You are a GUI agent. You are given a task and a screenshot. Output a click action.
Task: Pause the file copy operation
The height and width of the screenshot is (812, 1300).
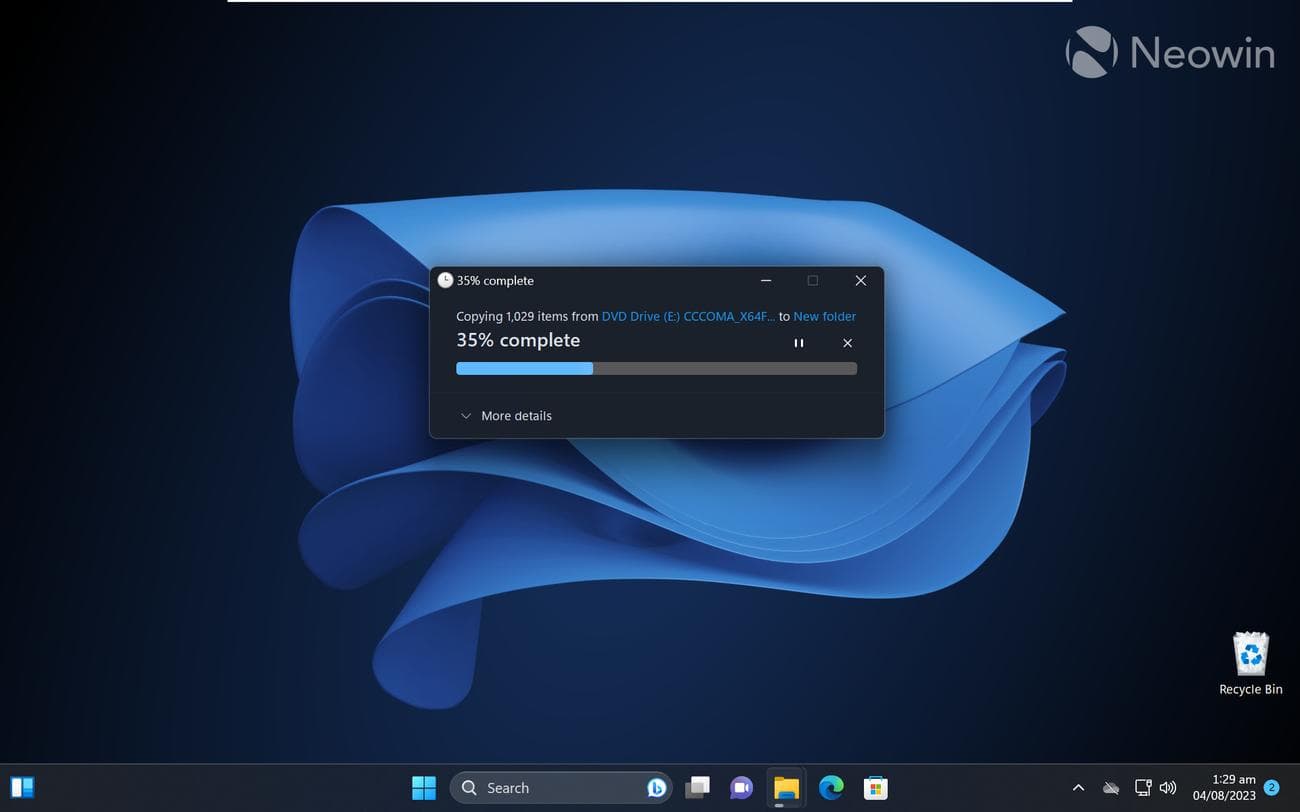pyautogui.click(x=798, y=343)
